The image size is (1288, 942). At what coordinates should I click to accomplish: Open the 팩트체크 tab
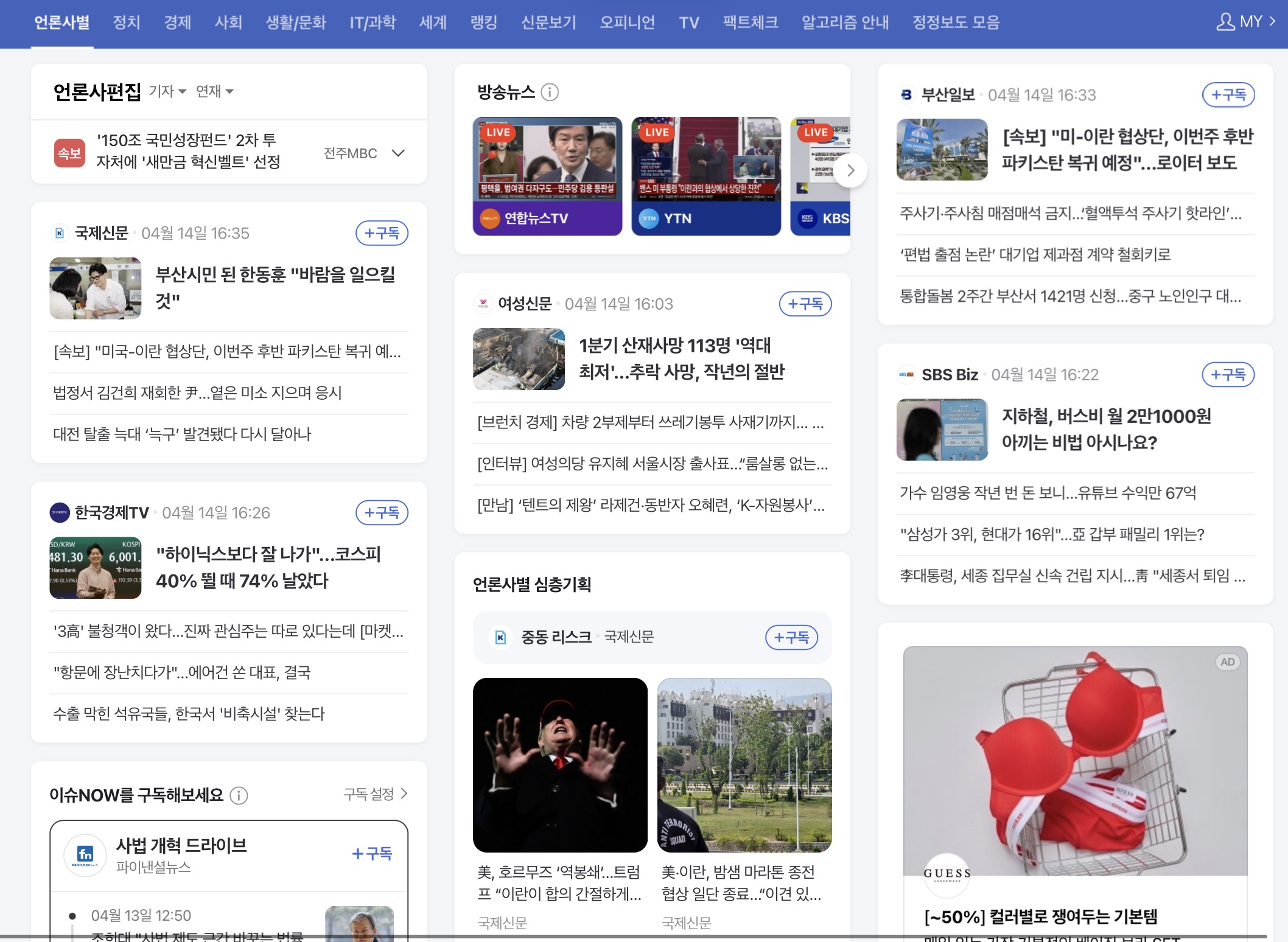750,23
